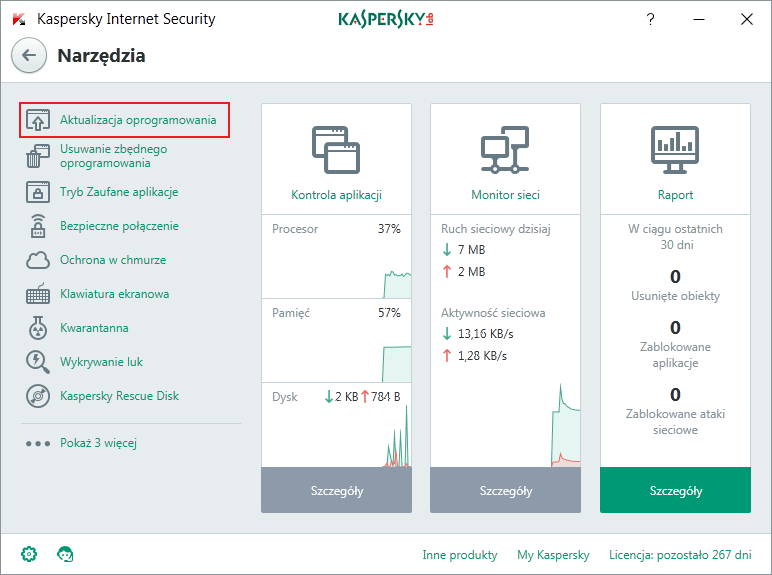Click the Kaspersky logo in the title bar
Image resolution: width=772 pixels, height=575 pixels.
point(386,19)
